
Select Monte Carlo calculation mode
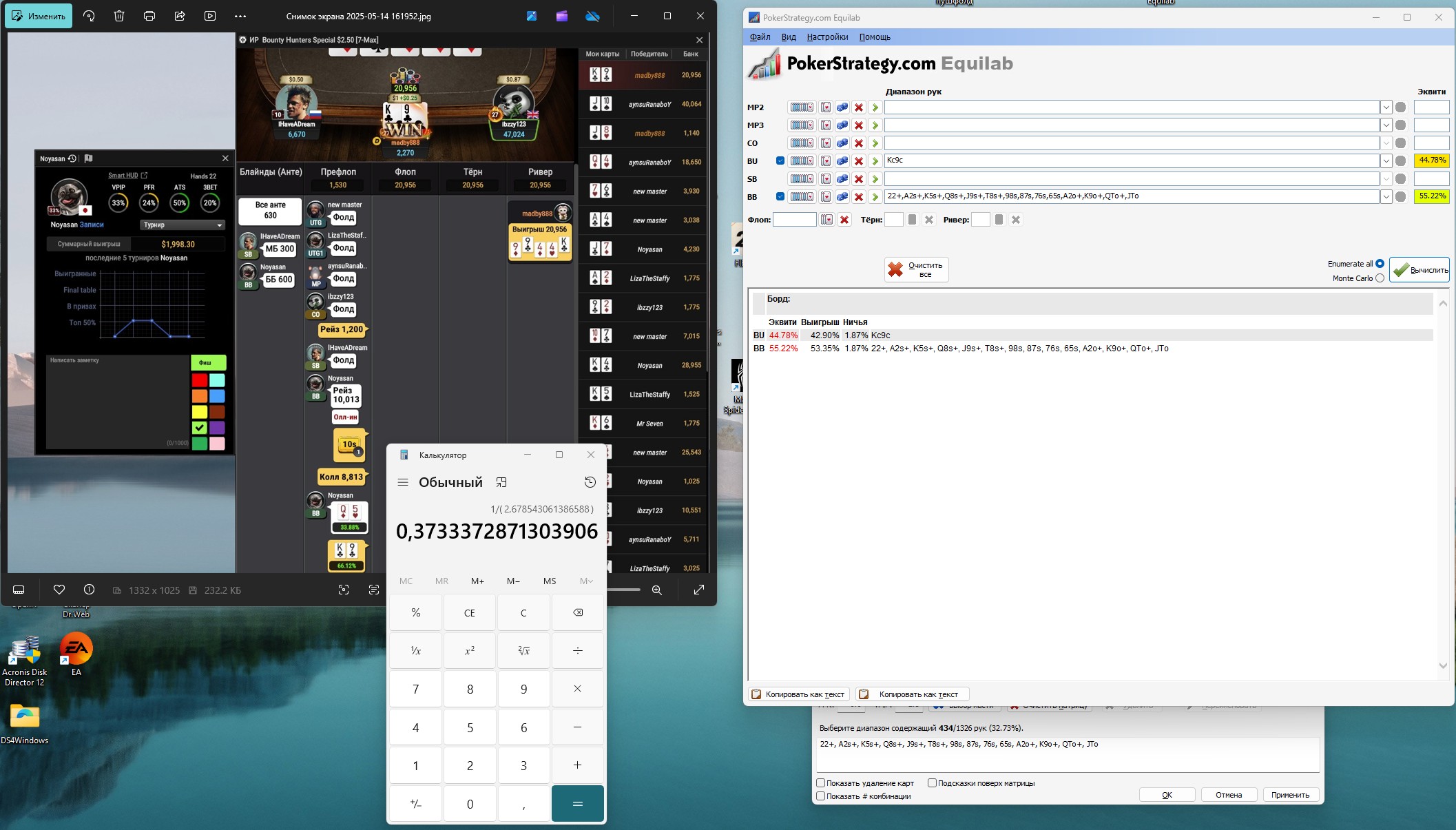pyautogui.click(x=1380, y=278)
